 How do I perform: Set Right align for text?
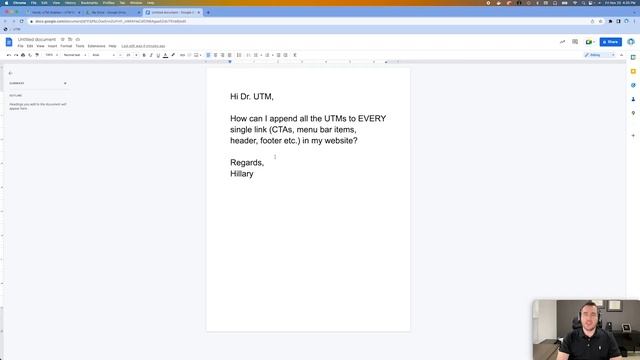[x=222, y=55]
